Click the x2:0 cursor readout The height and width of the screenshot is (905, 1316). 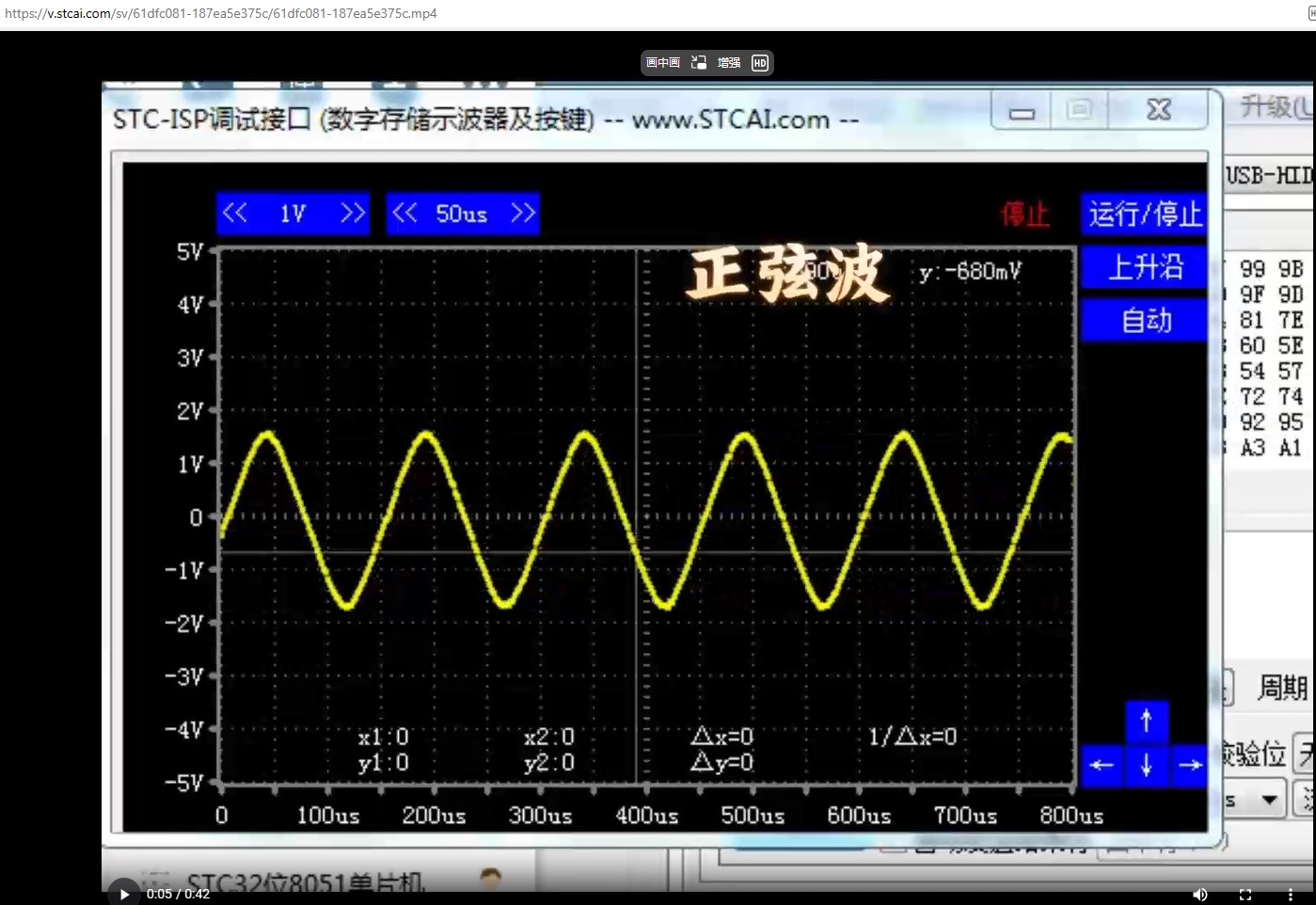(549, 737)
